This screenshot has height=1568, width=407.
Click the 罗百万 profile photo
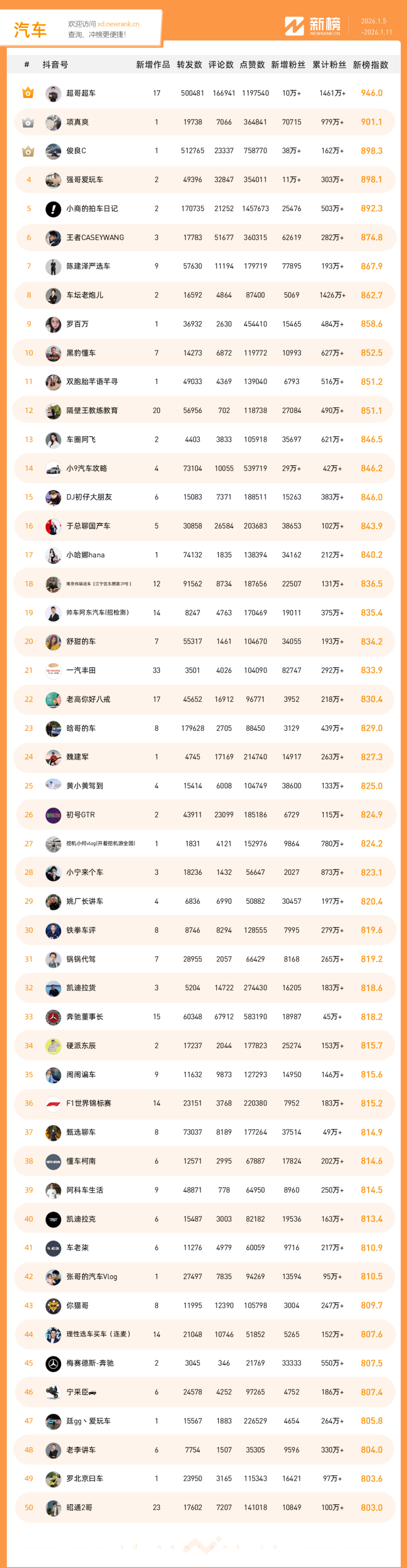53,324
